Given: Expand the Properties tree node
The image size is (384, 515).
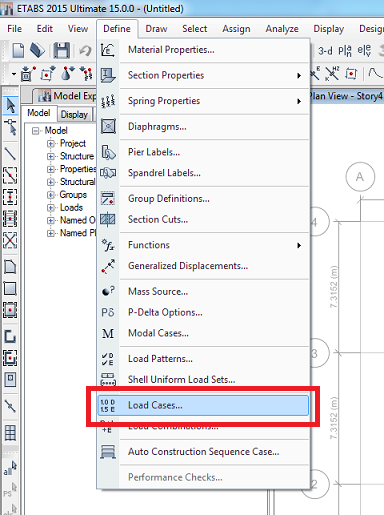Looking at the screenshot, I should tap(51, 169).
